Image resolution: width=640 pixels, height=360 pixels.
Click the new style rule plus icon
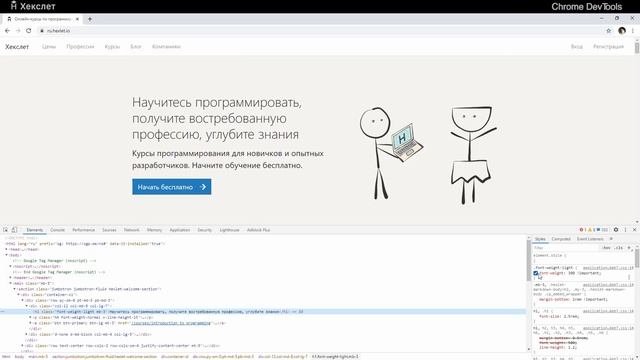click(x=629, y=248)
